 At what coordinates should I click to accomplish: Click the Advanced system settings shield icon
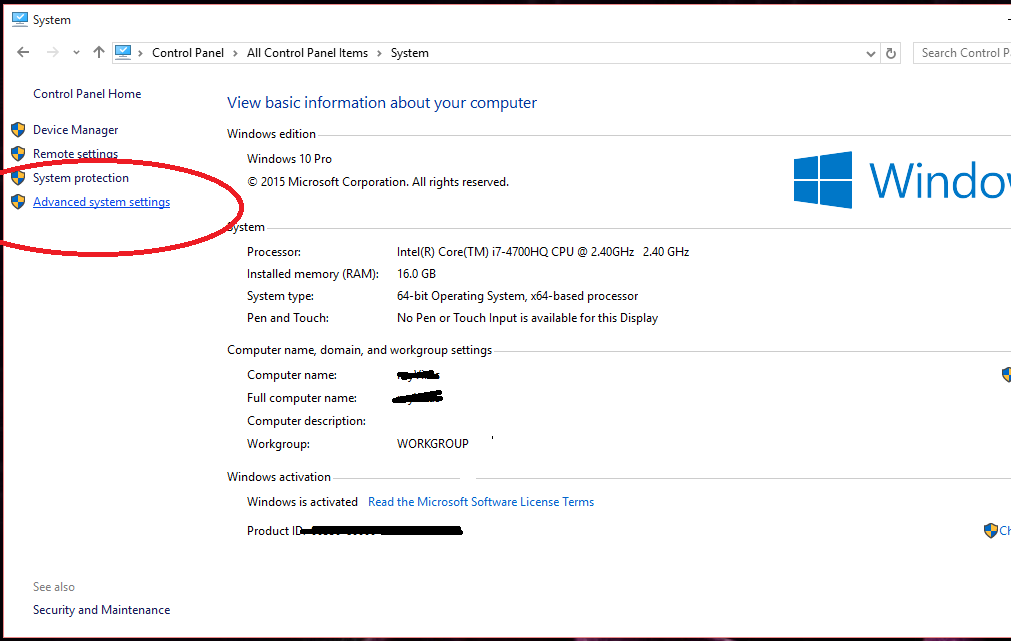pyautogui.click(x=18, y=202)
